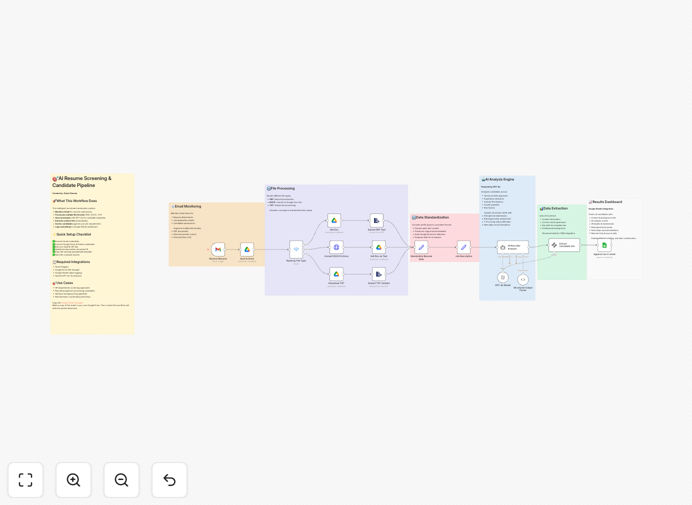Open the Job Description edit node
This screenshot has height=505, width=692.
[x=463, y=247]
